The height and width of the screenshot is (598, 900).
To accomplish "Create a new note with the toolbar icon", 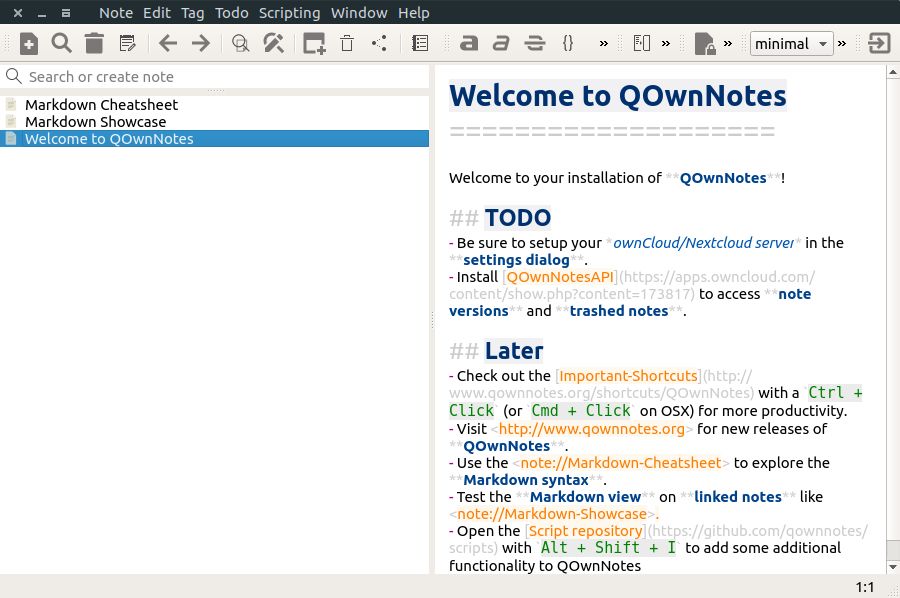I will point(29,44).
